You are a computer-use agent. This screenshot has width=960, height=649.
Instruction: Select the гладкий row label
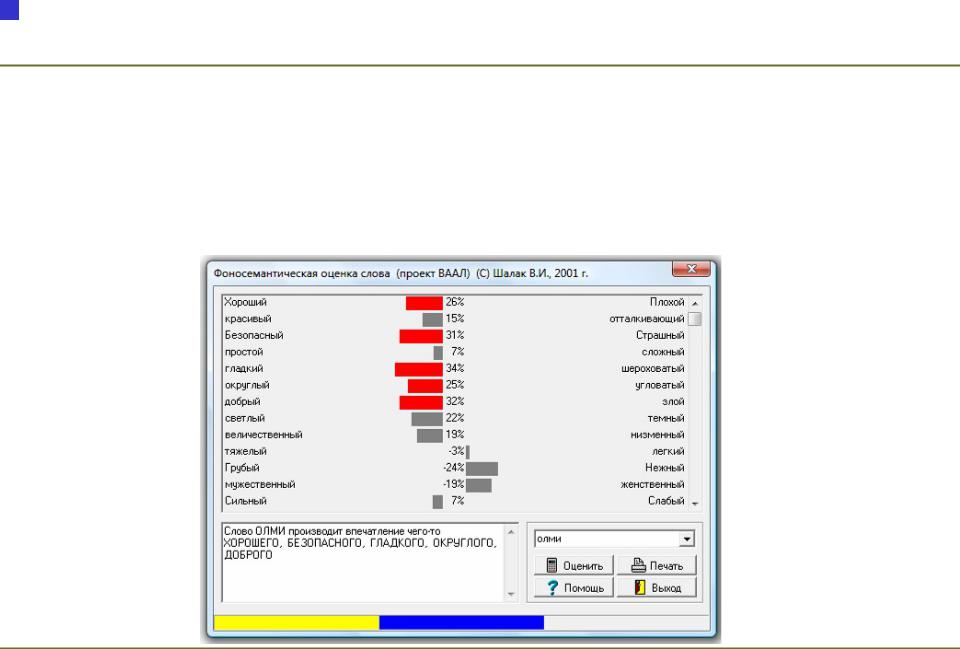pyautogui.click(x=244, y=369)
